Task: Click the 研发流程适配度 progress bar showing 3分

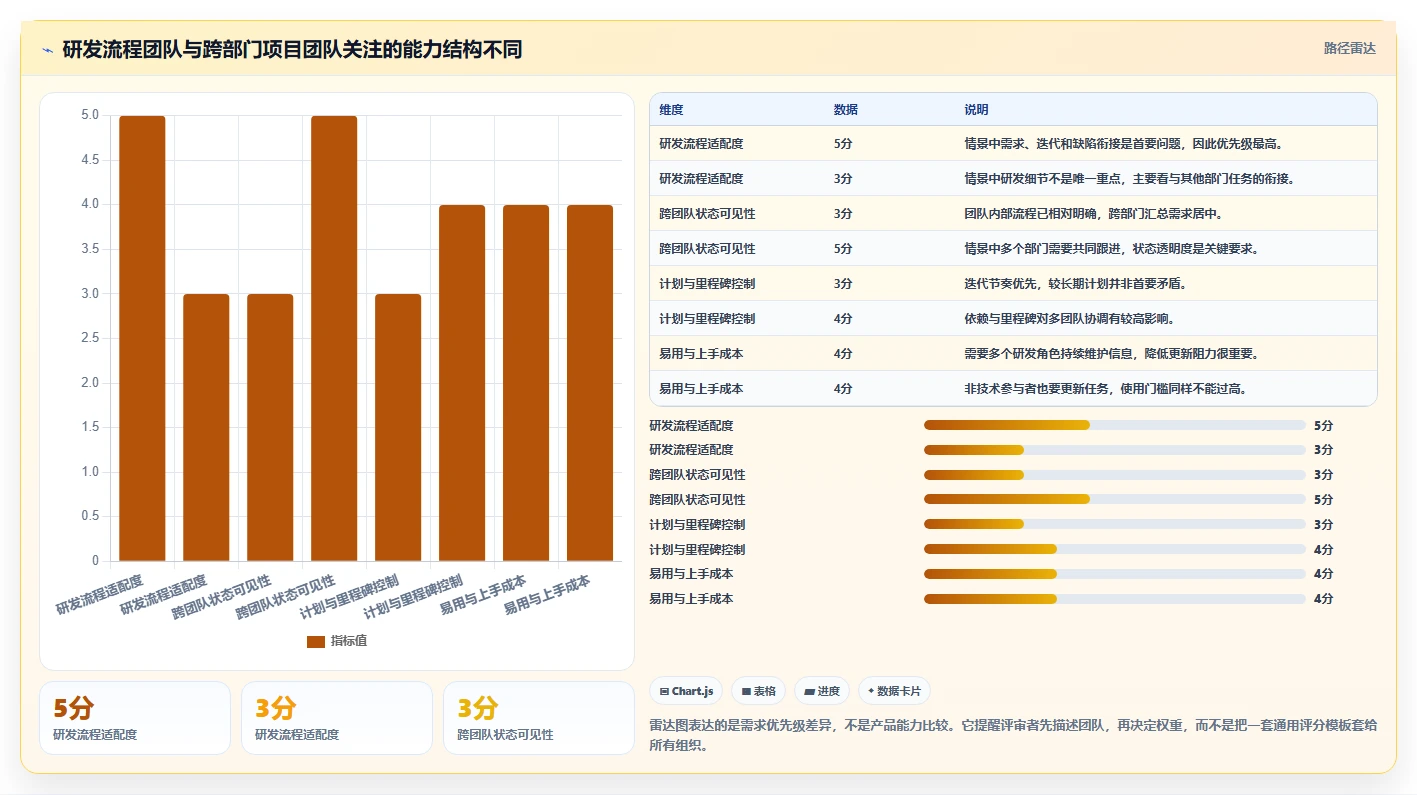Action: (1114, 450)
